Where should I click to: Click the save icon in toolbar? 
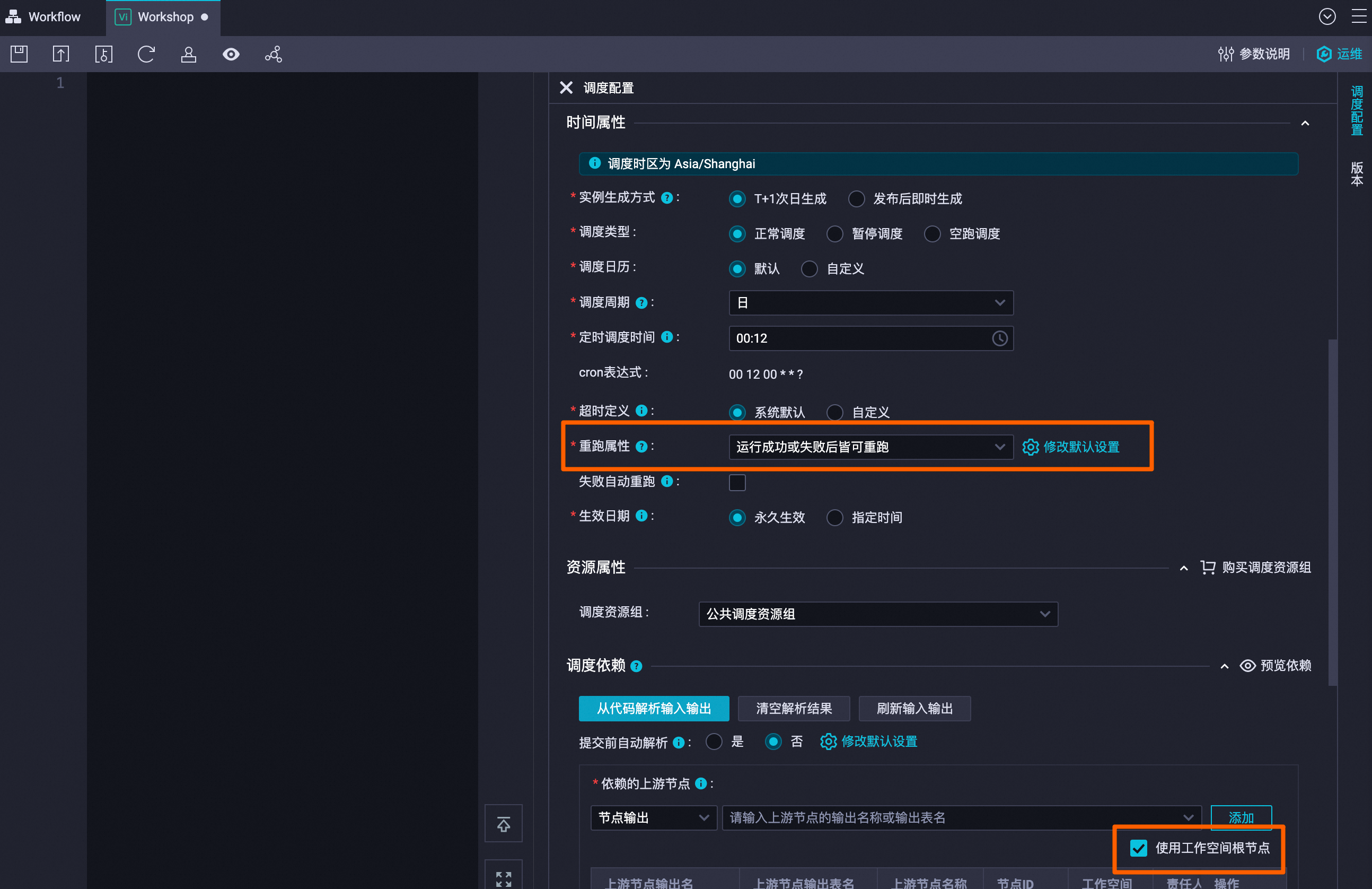click(19, 54)
